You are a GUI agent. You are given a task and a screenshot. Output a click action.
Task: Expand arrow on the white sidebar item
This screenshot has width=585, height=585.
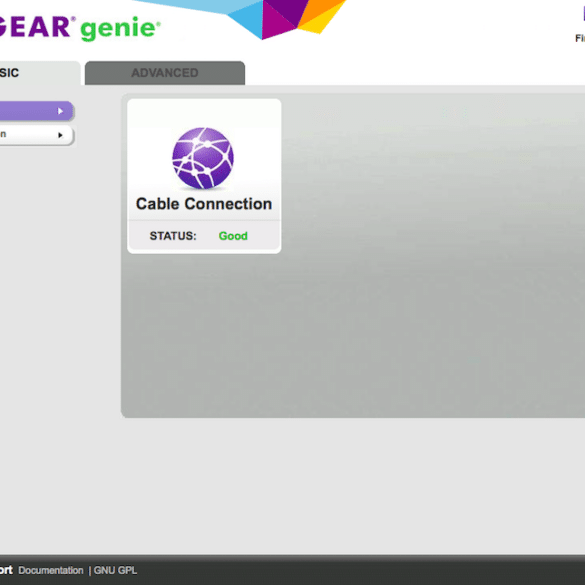(x=60, y=135)
